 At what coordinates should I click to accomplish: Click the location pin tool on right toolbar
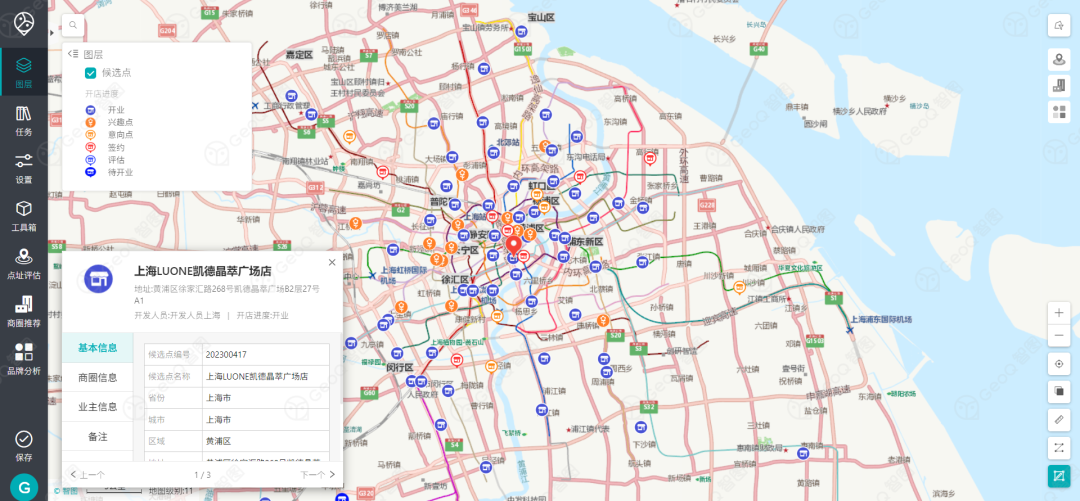click(1058, 60)
